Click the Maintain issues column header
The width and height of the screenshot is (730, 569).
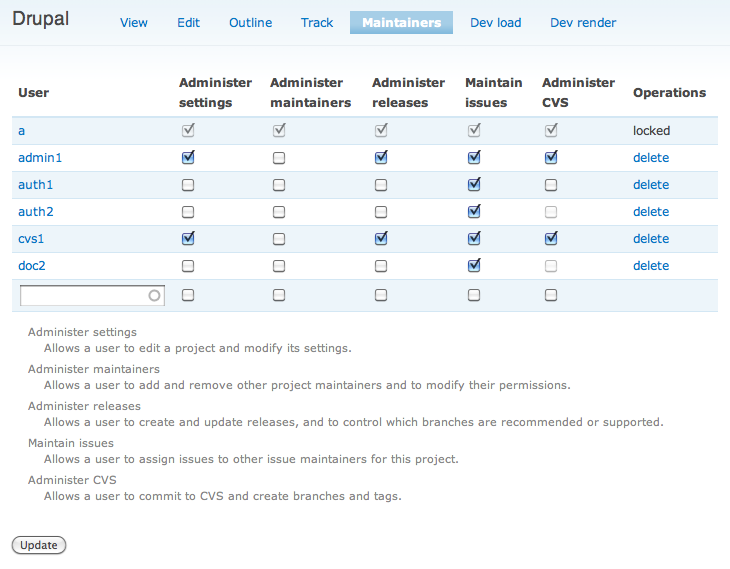pos(493,93)
